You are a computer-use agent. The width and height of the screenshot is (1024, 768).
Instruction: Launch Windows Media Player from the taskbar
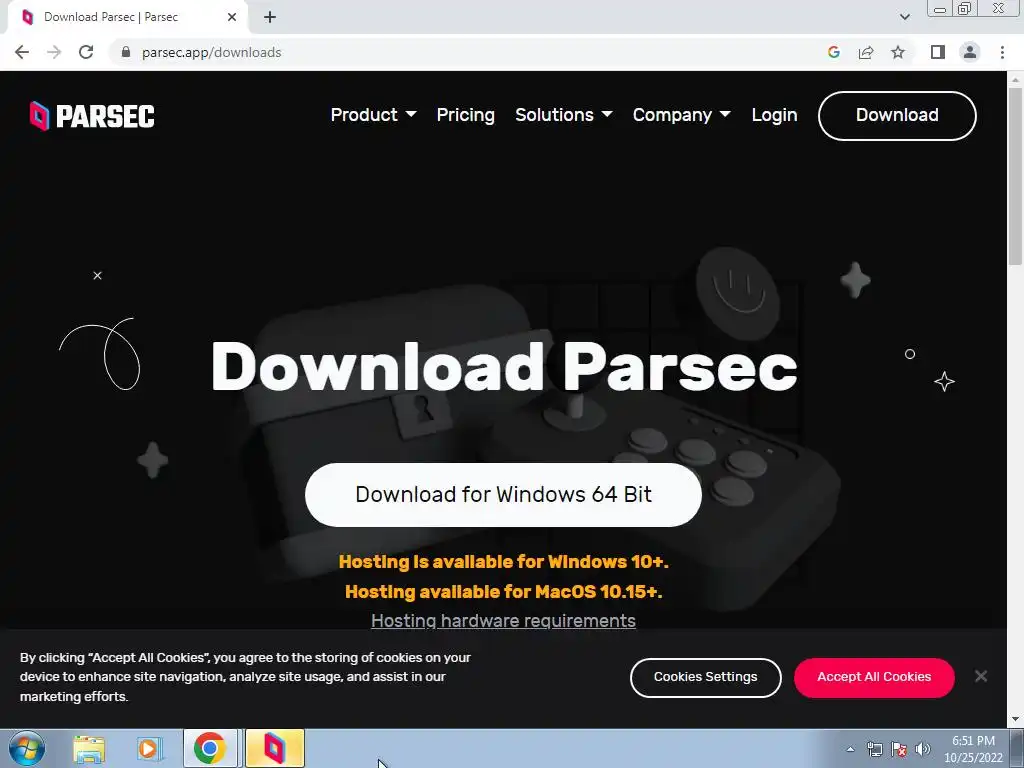click(149, 749)
